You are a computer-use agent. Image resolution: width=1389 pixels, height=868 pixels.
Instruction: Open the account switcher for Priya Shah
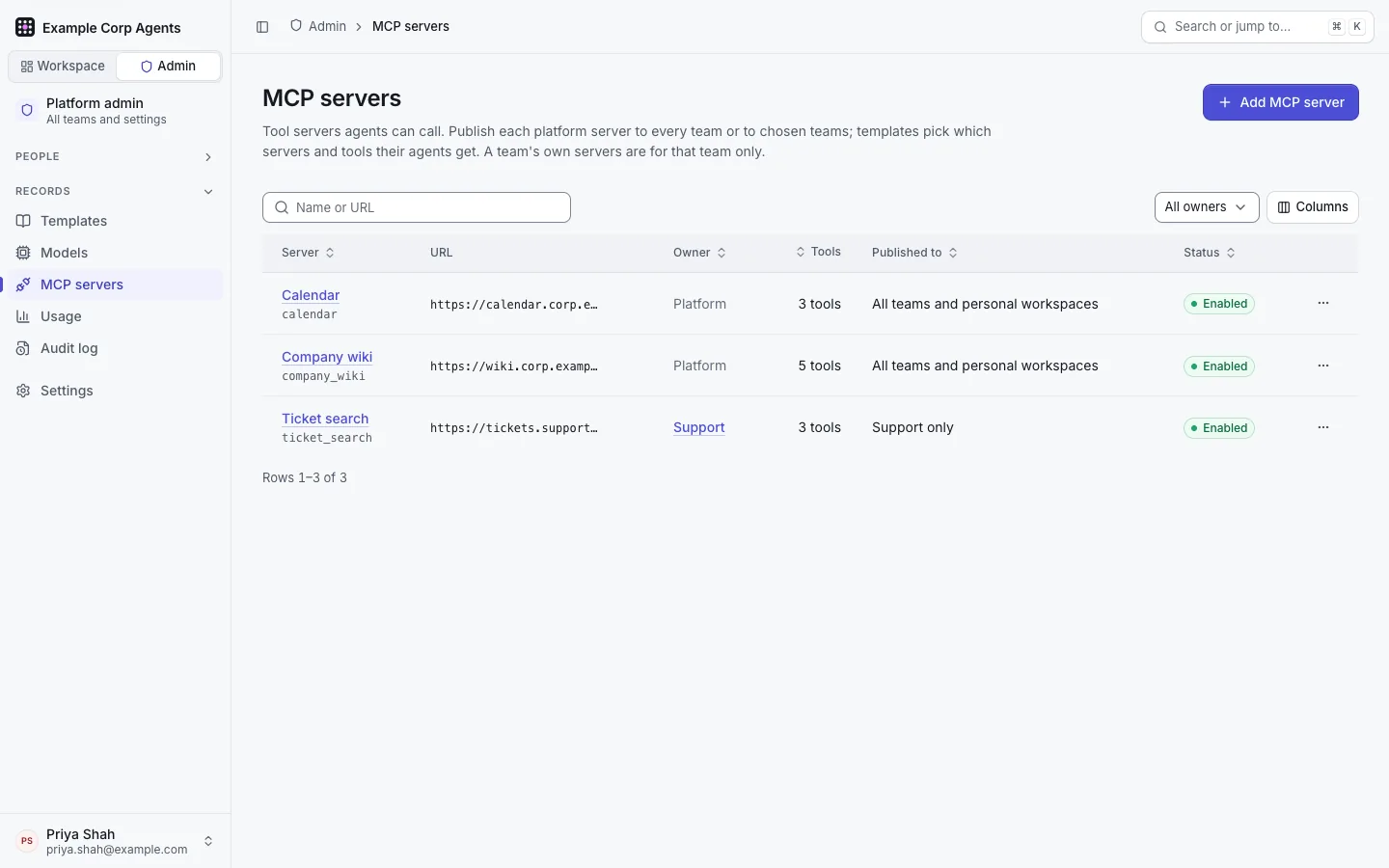coord(116,841)
